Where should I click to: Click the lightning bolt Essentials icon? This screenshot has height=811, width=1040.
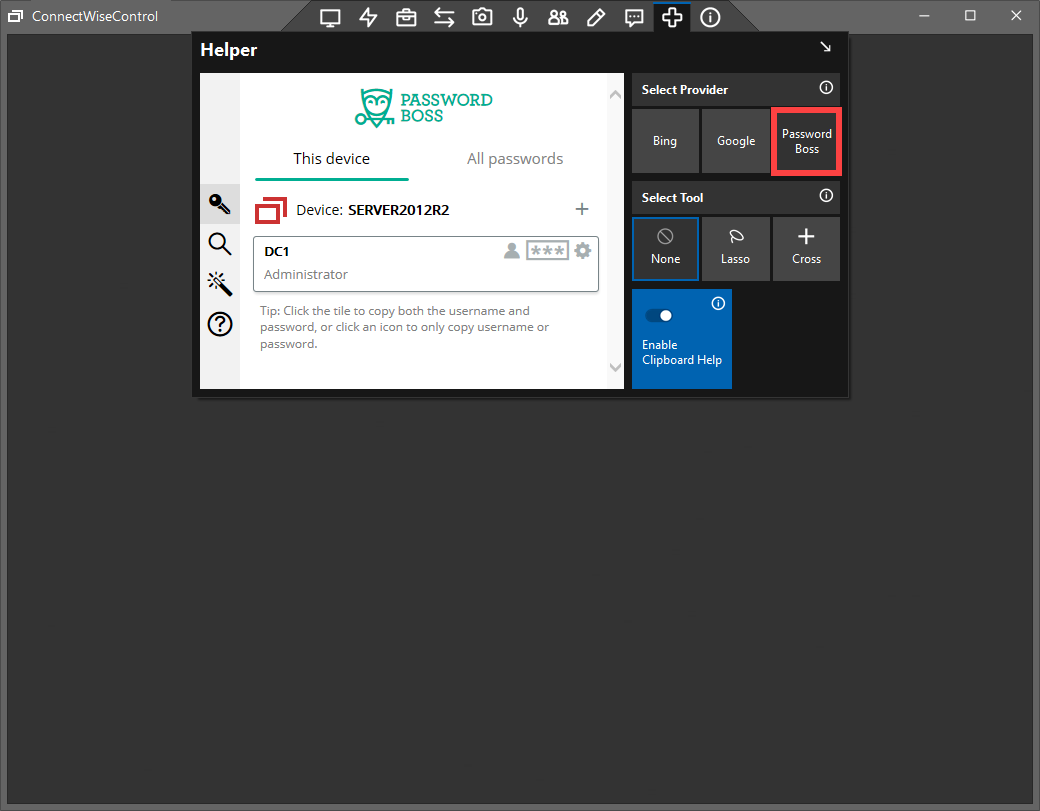tap(368, 17)
